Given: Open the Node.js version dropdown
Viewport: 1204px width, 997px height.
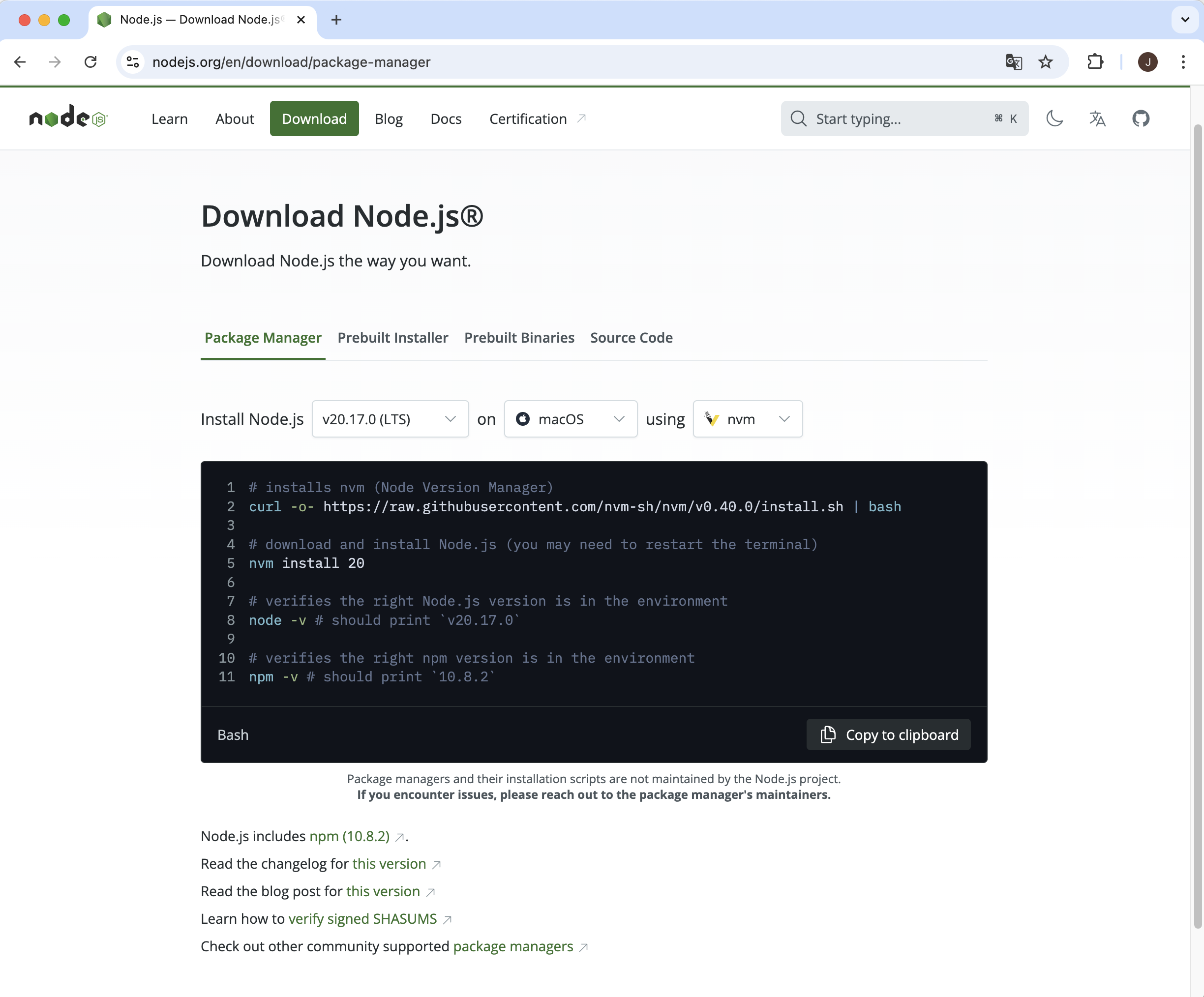Looking at the screenshot, I should pyautogui.click(x=390, y=419).
